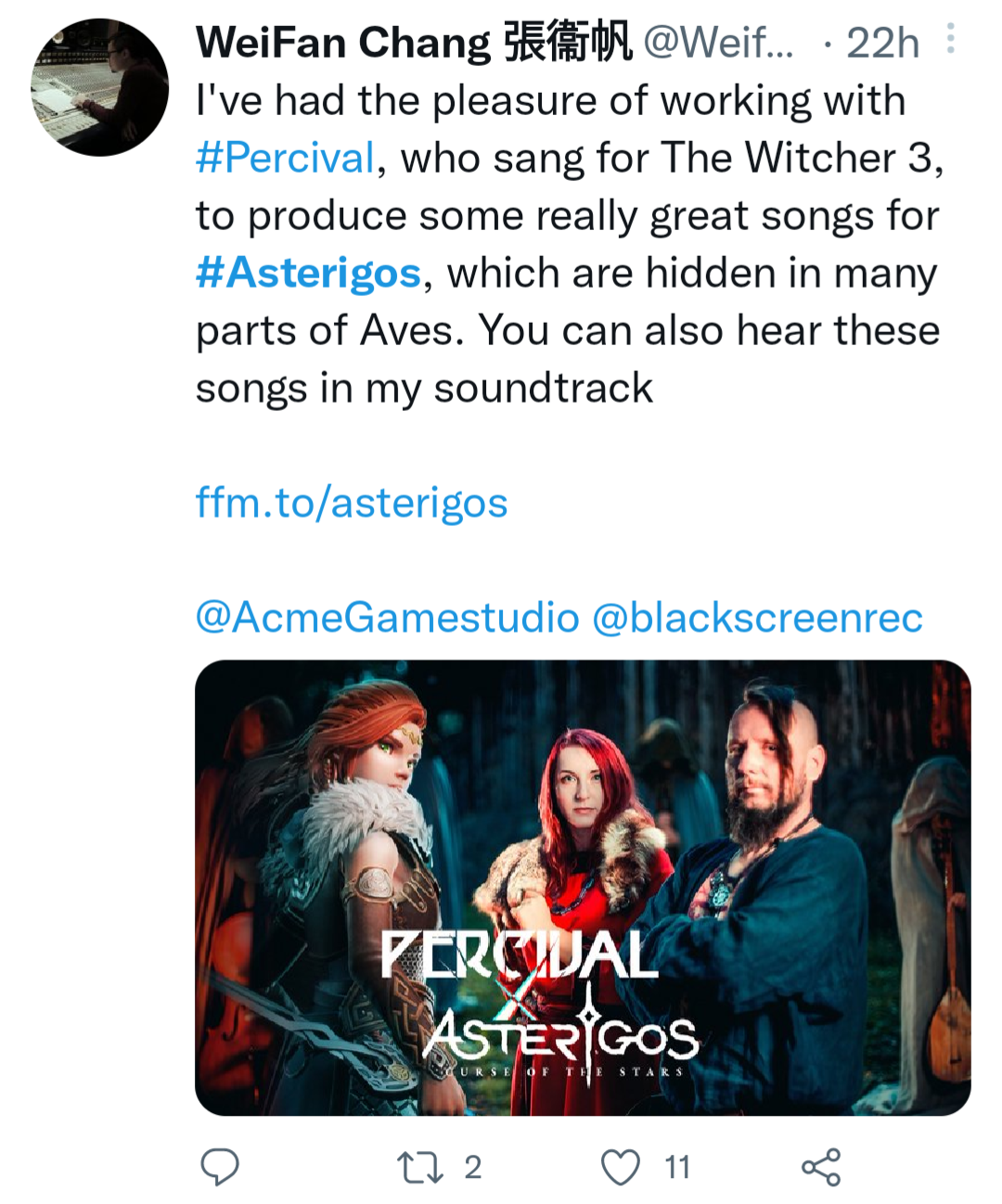Click the reply speech bubble icon
1002x1204 pixels.
pyautogui.click(x=220, y=1166)
